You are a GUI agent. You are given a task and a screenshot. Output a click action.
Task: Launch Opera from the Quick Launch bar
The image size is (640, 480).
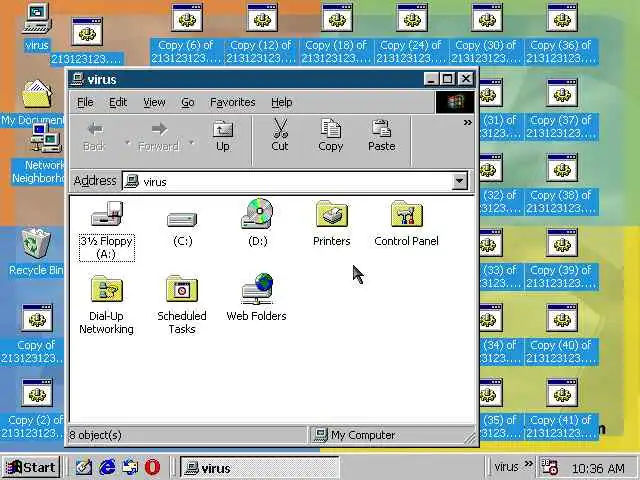152,467
